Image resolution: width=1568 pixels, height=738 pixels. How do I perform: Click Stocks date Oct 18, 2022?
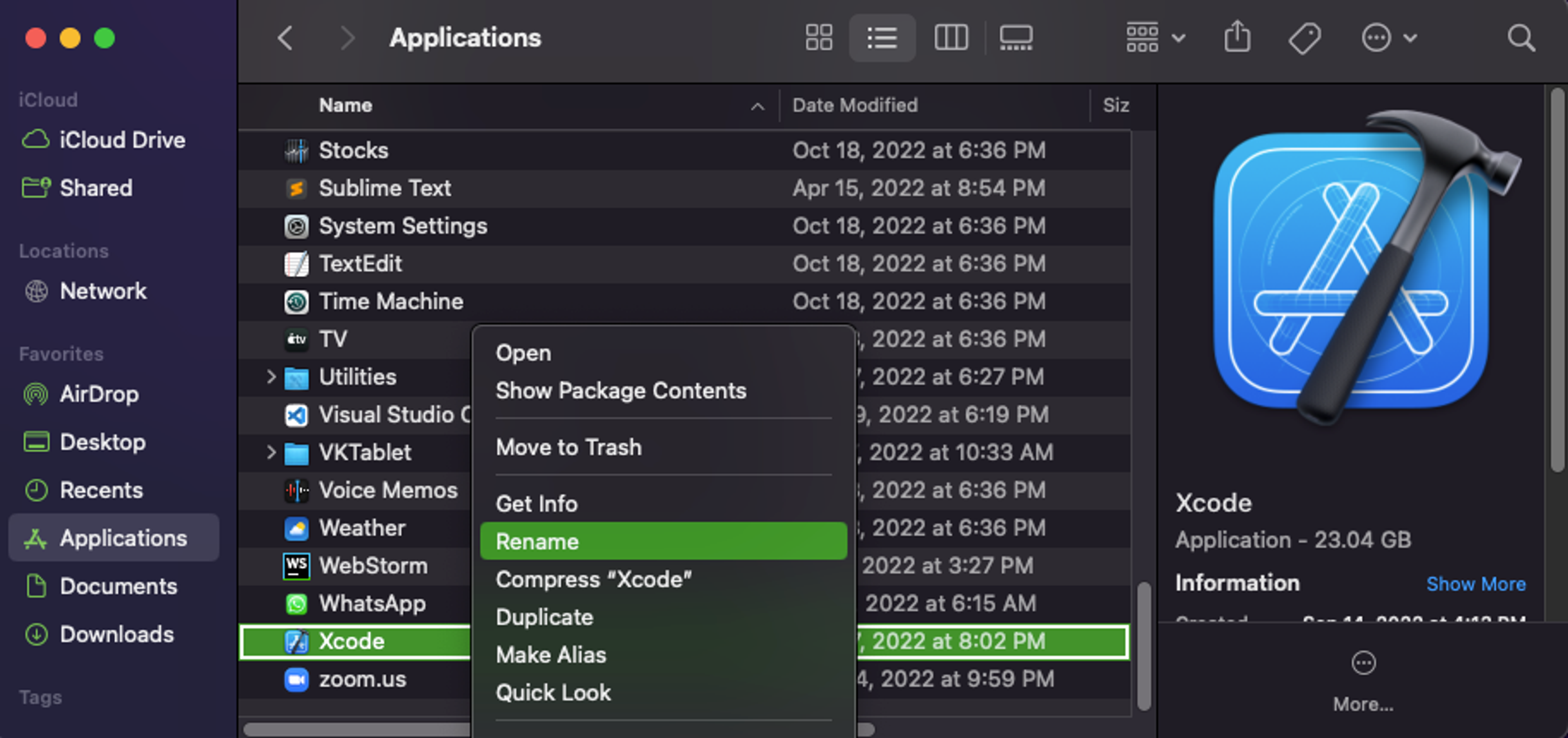919,150
